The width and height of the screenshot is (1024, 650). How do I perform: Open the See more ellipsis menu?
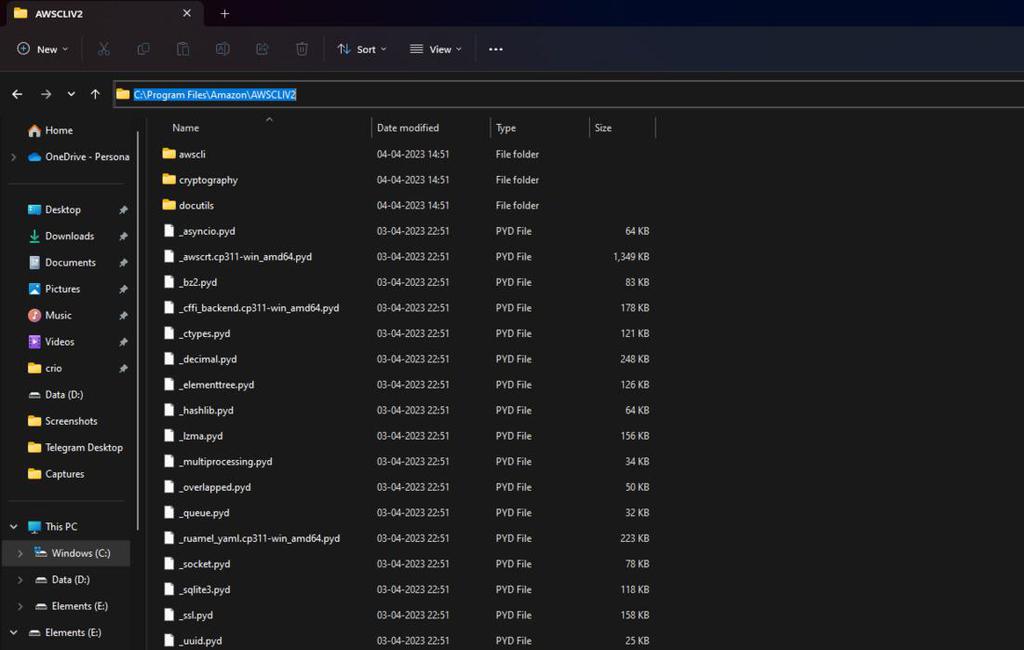click(x=495, y=49)
